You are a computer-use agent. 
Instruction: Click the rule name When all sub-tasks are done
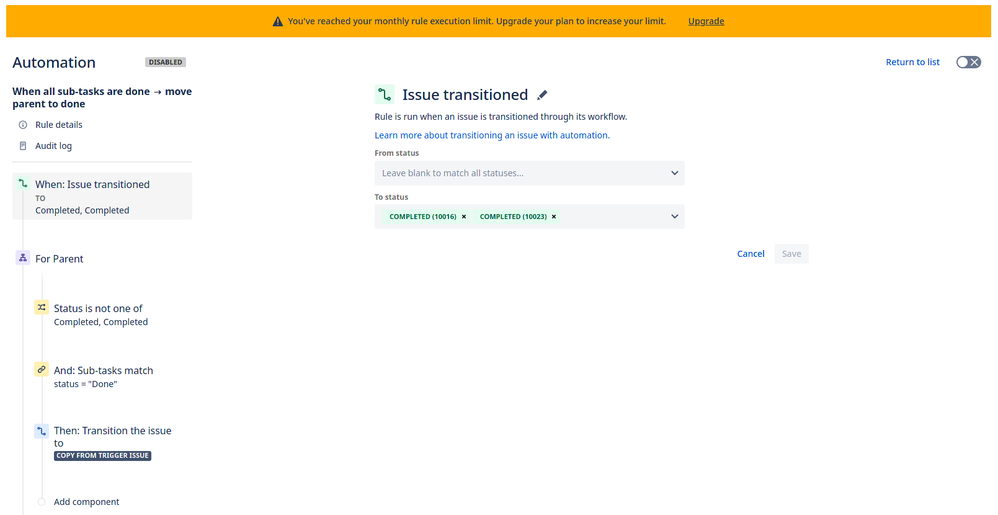[x=102, y=97]
